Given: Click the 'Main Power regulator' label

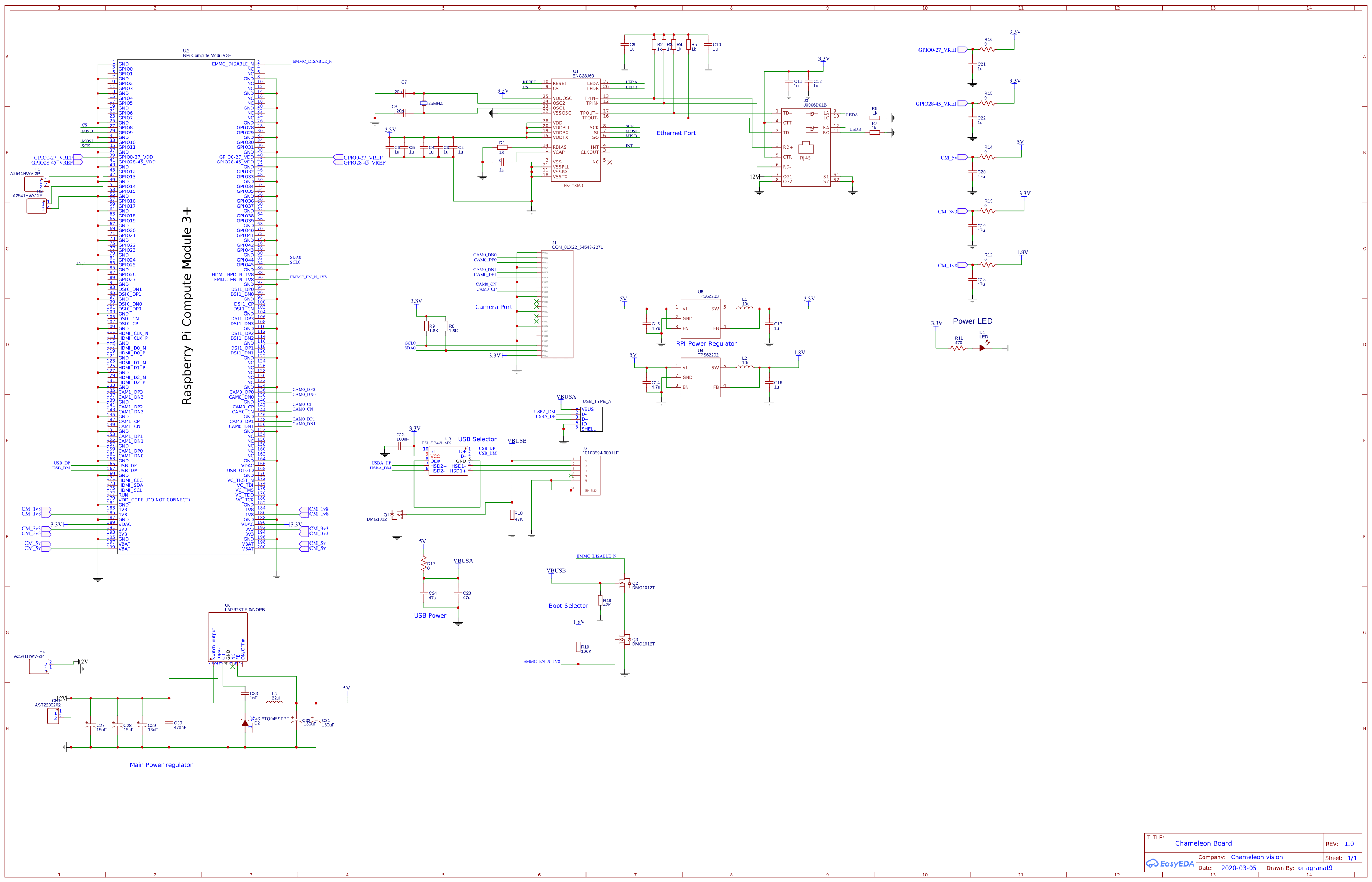Looking at the screenshot, I should 161,764.
